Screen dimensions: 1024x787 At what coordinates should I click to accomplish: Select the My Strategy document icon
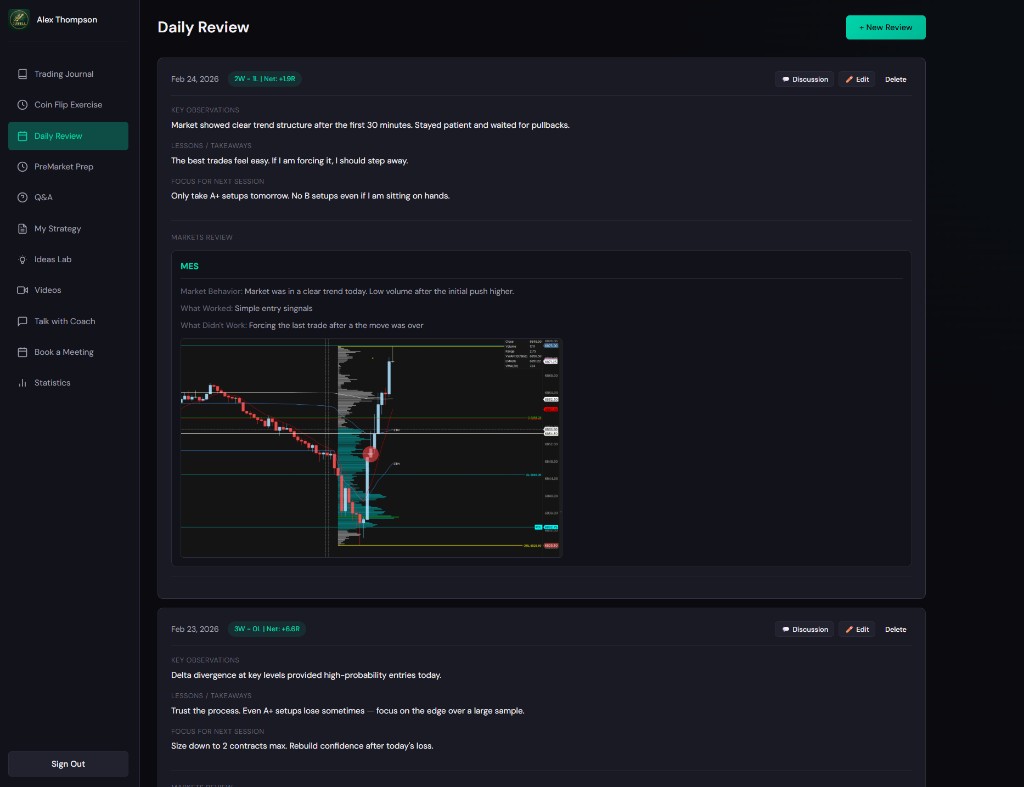point(22,228)
